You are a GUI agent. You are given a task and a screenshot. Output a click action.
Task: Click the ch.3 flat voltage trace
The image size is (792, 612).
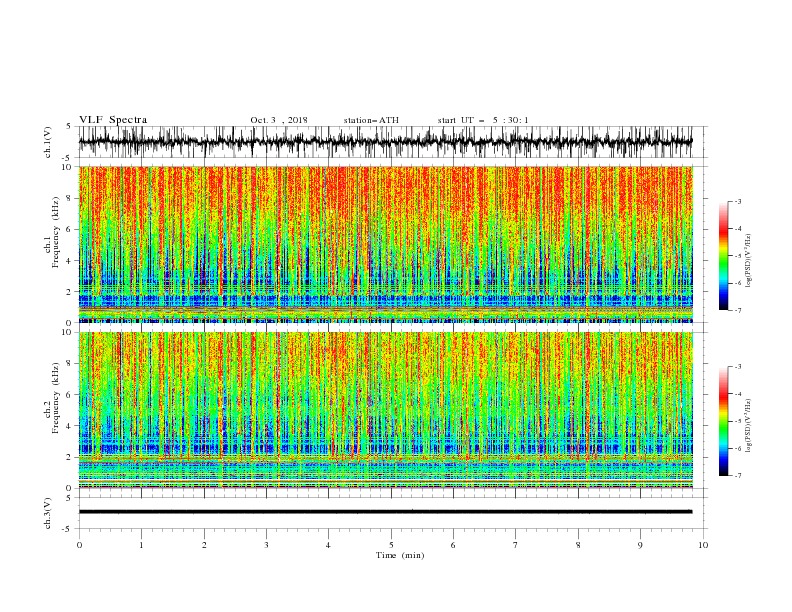click(x=385, y=512)
